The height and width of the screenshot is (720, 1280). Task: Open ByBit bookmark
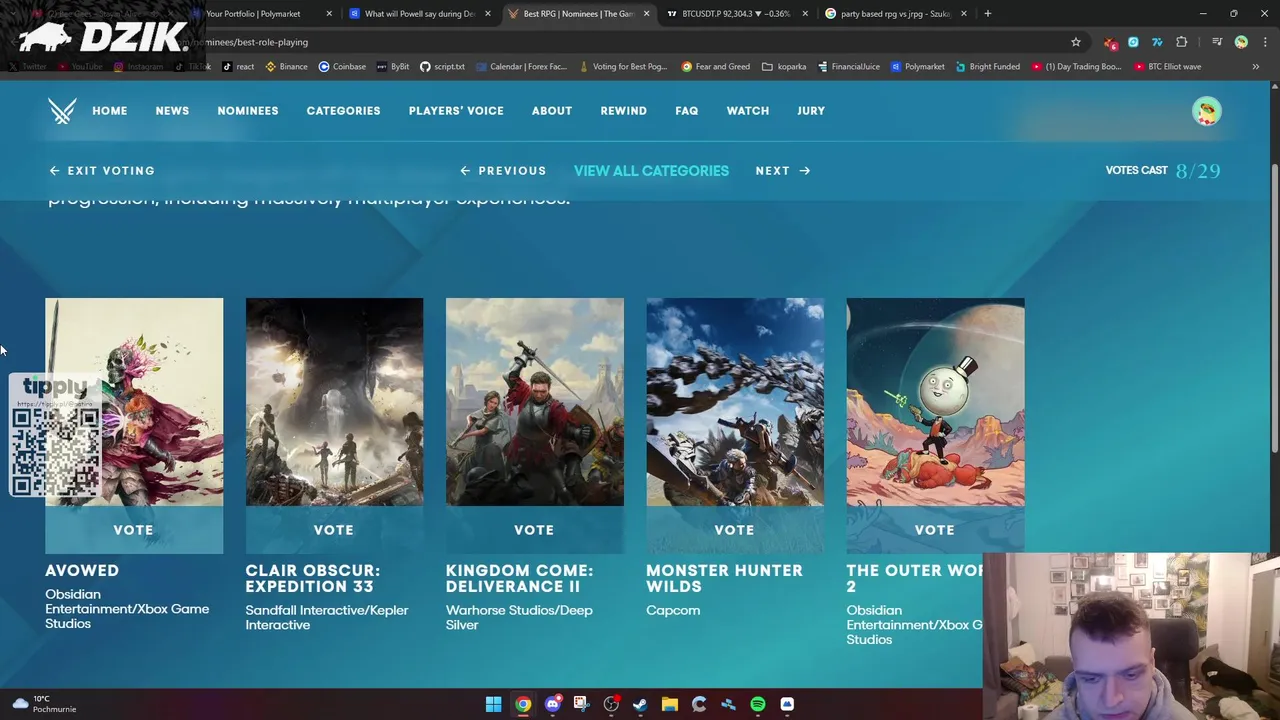393,67
